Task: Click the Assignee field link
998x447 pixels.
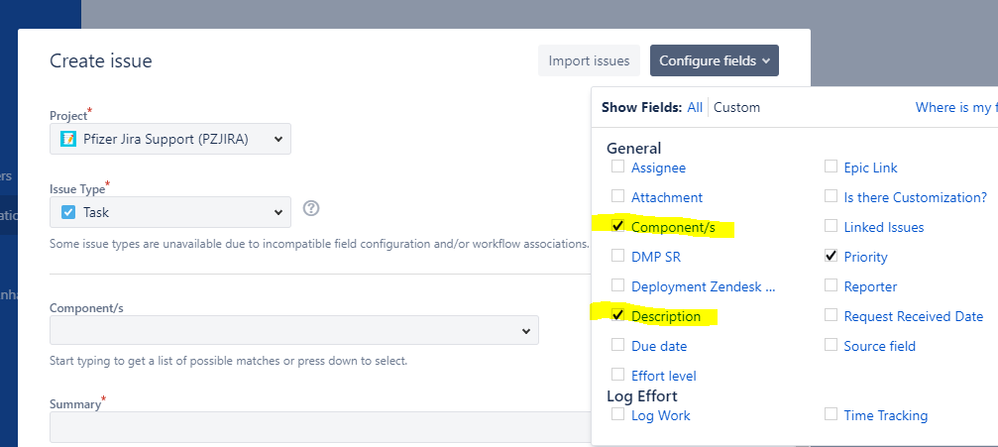Action: tap(658, 168)
